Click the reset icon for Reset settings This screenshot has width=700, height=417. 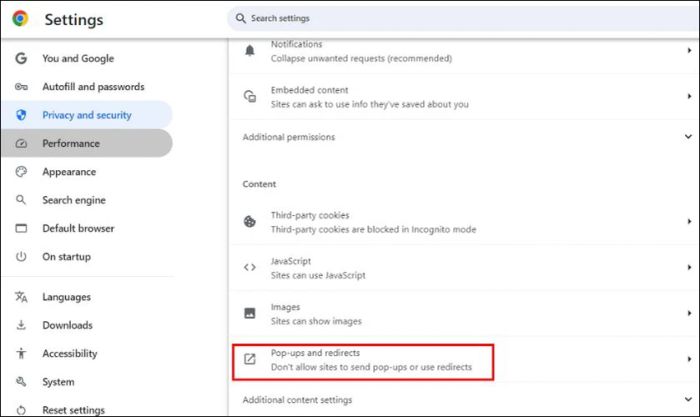click(x=21, y=410)
